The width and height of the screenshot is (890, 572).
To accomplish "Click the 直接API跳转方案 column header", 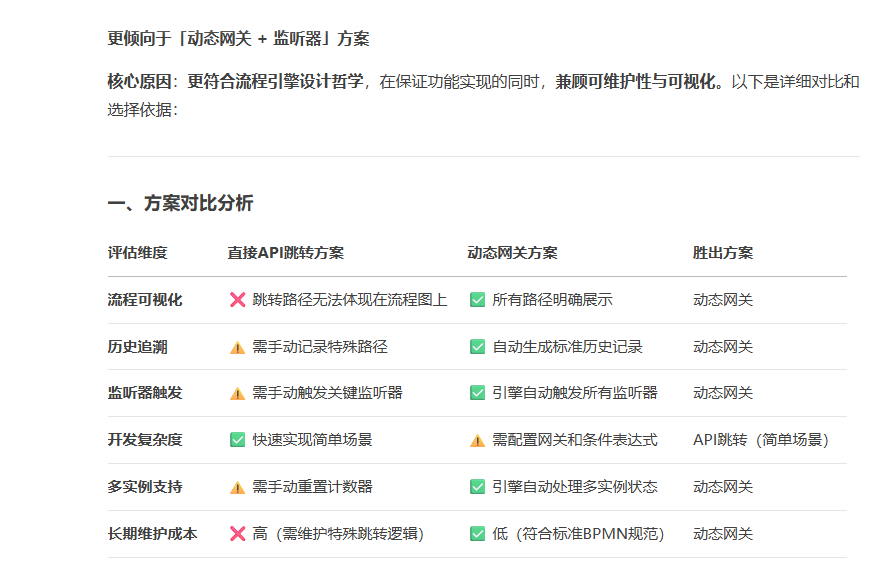I will pyautogui.click(x=286, y=253).
